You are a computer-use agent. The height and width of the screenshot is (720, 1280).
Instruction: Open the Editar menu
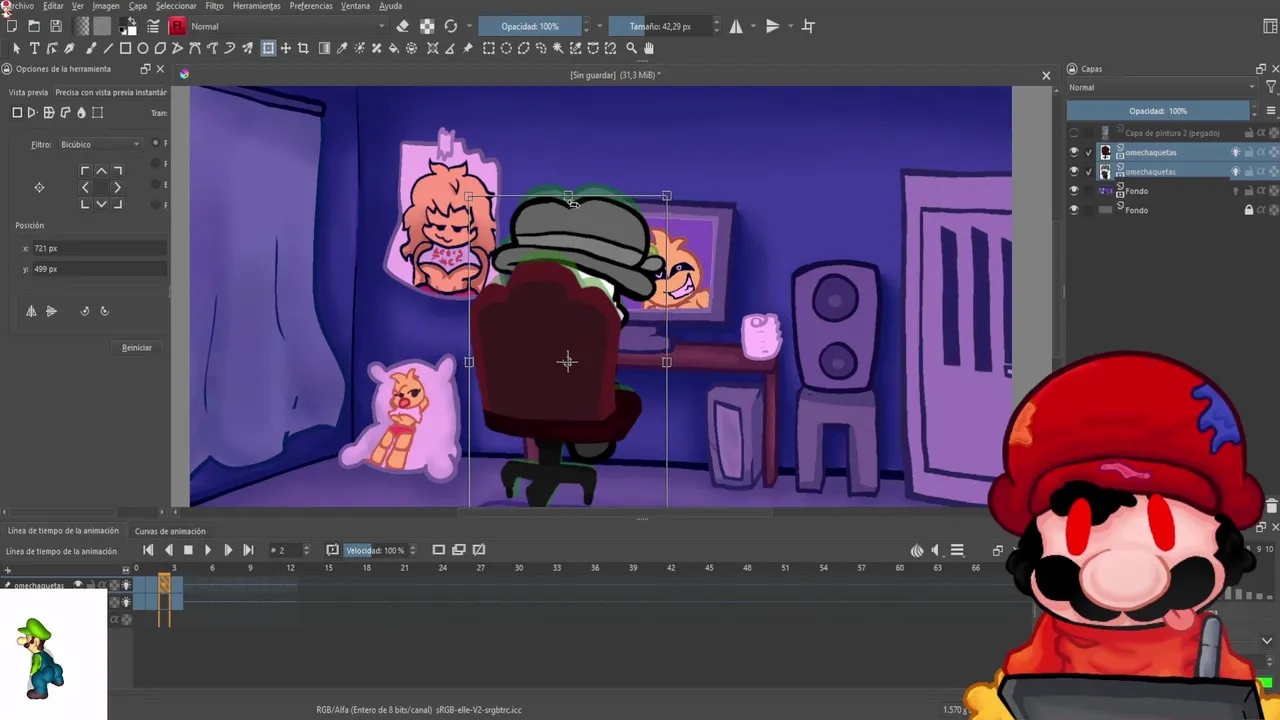click(53, 6)
